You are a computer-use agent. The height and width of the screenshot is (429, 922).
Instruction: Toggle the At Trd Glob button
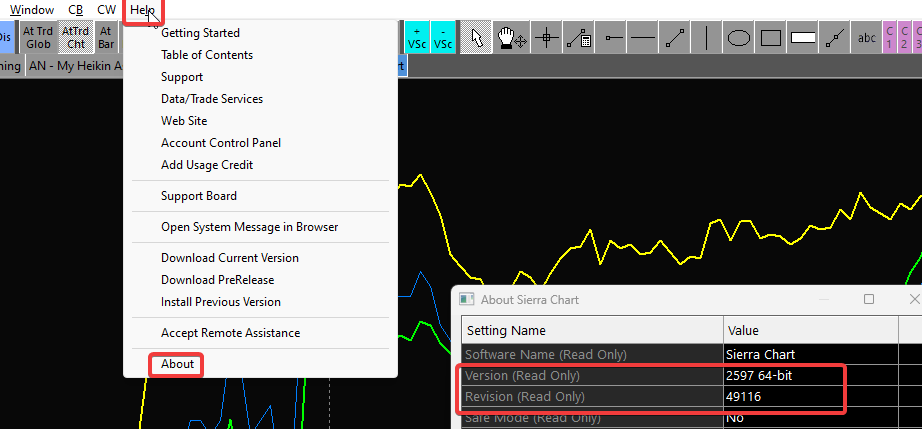38,38
